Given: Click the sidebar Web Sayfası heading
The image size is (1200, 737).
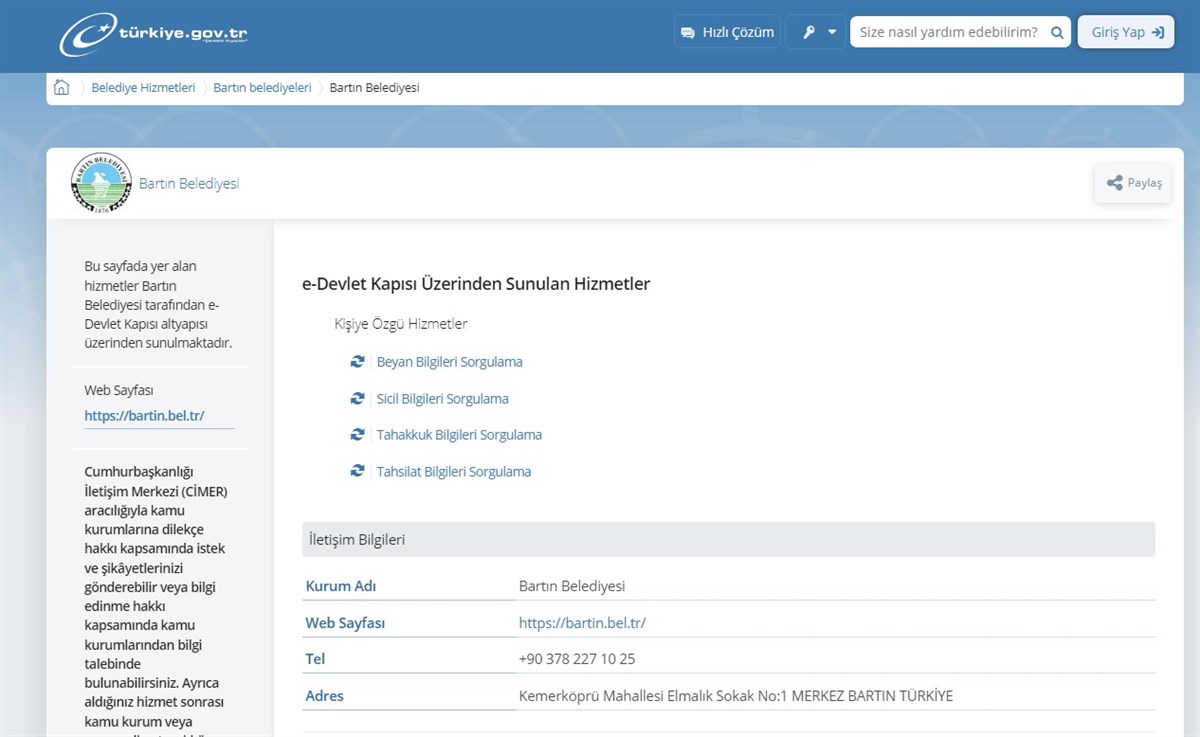Looking at the screenshot, I should pyautogui.click(x=119, y=390).
